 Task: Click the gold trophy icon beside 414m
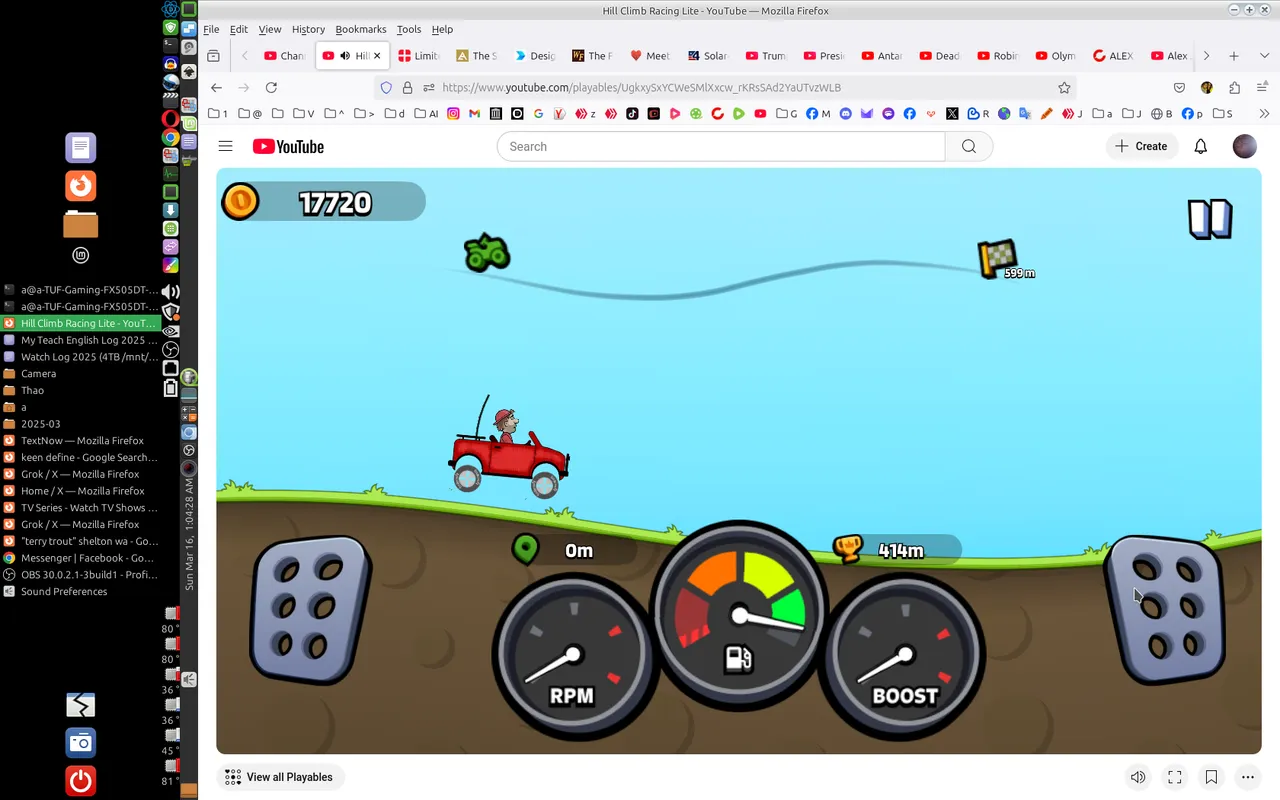[x=848, y=549]
